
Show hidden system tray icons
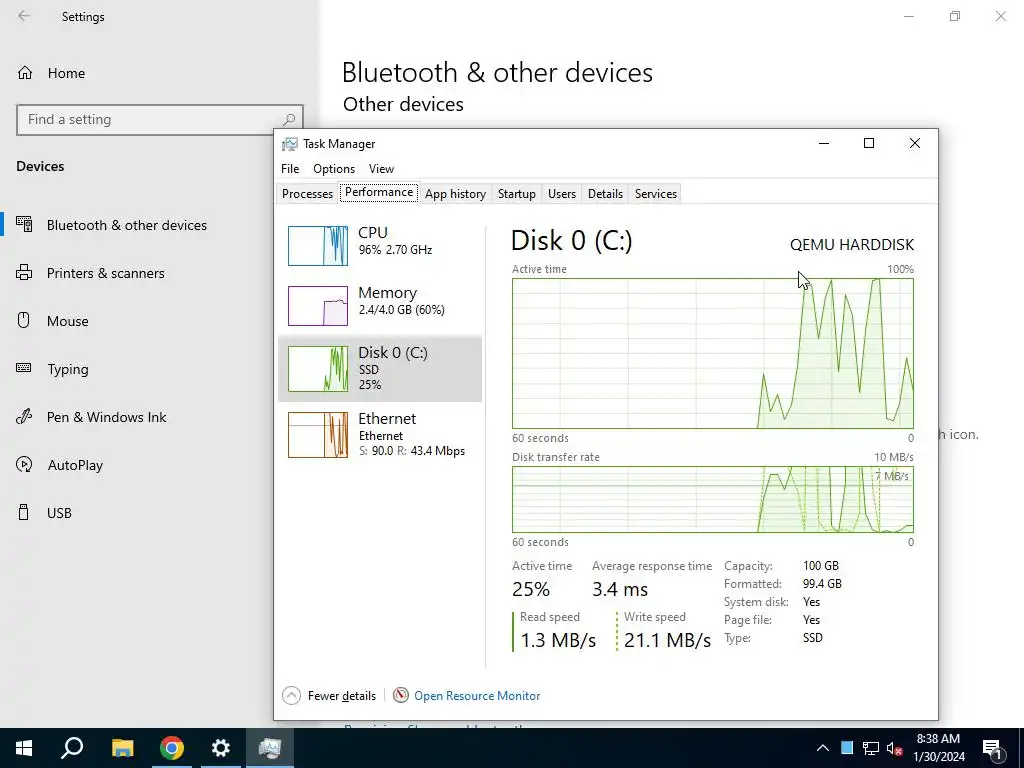pos(823,748)
